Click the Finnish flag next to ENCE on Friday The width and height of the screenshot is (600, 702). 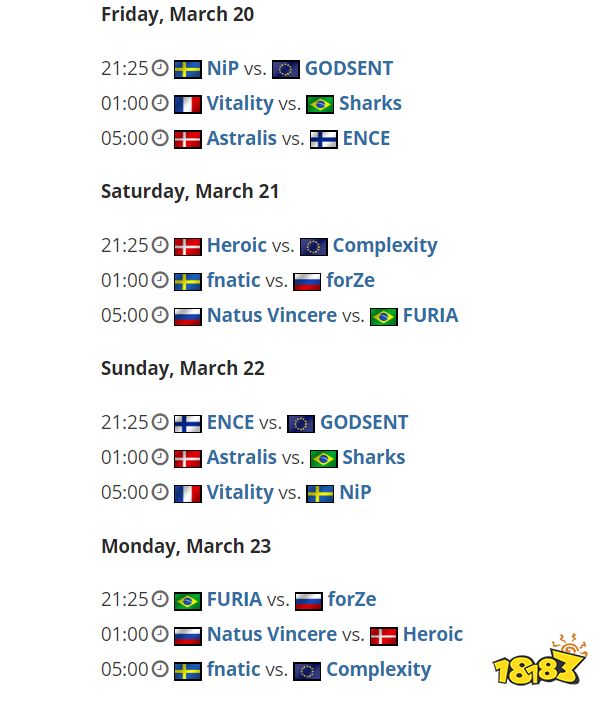coord(323,139)
